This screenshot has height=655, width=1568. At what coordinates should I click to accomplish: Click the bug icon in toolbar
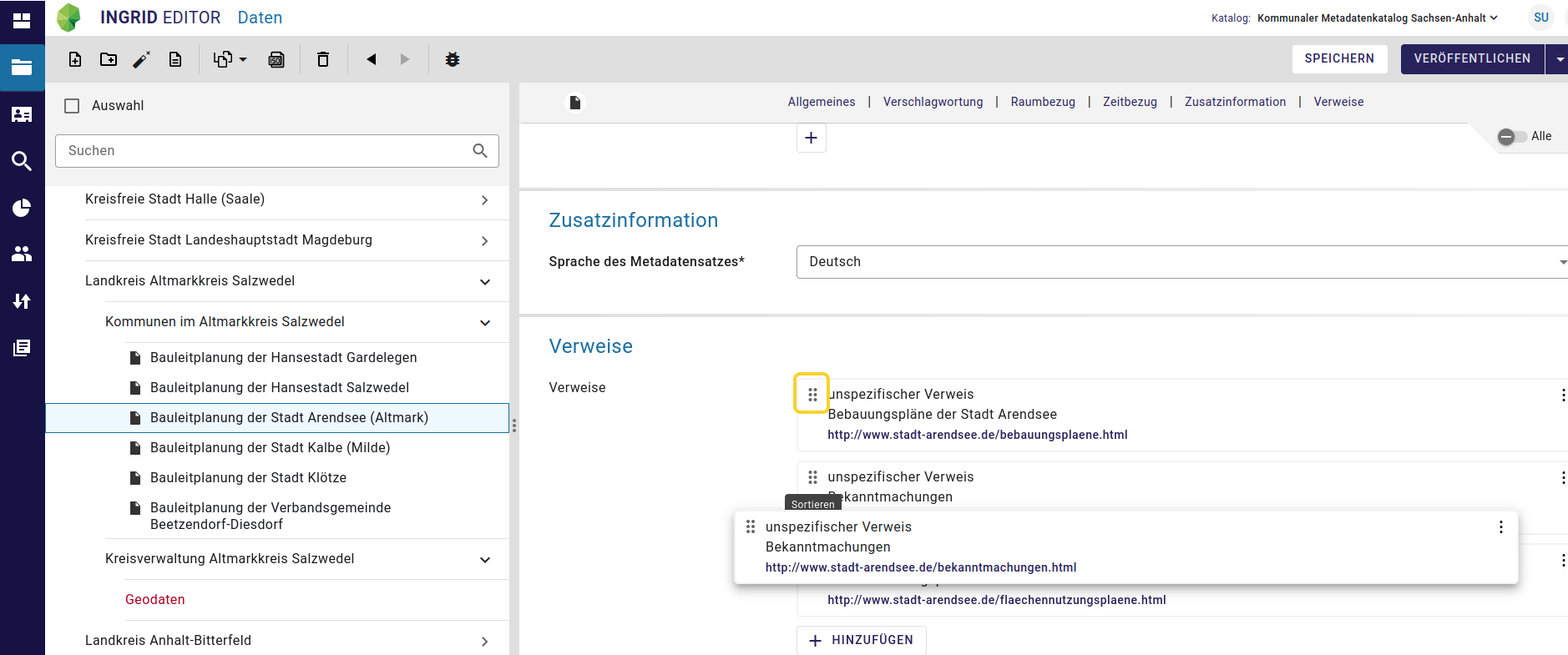click(453, 59)
